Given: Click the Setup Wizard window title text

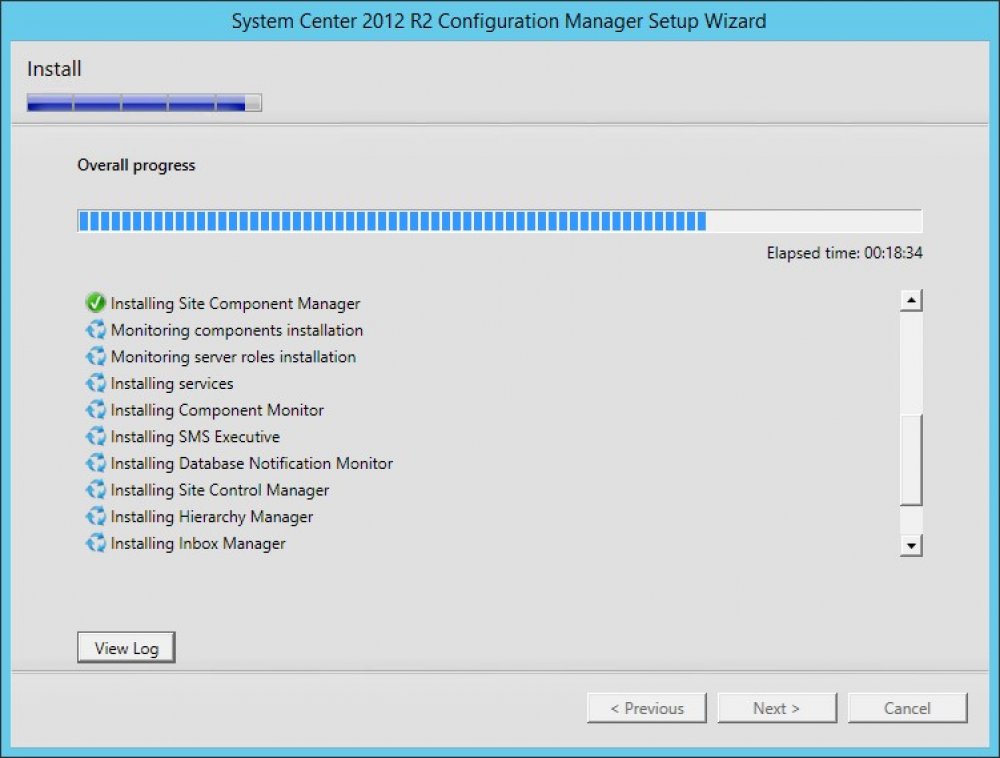Looking at the screenshot, I should point(499,21).
